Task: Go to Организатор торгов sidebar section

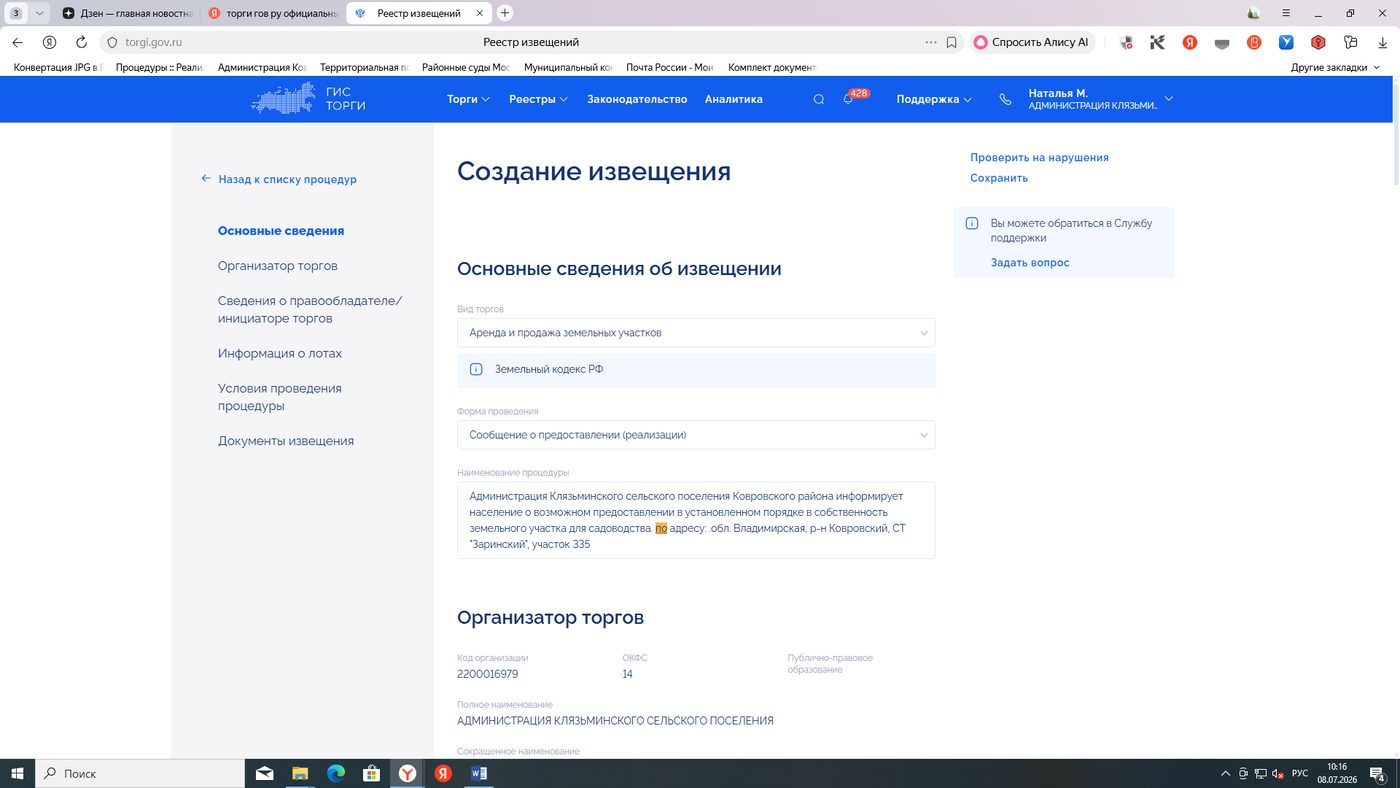Action: pyautogui.click(x=278, y=266)
